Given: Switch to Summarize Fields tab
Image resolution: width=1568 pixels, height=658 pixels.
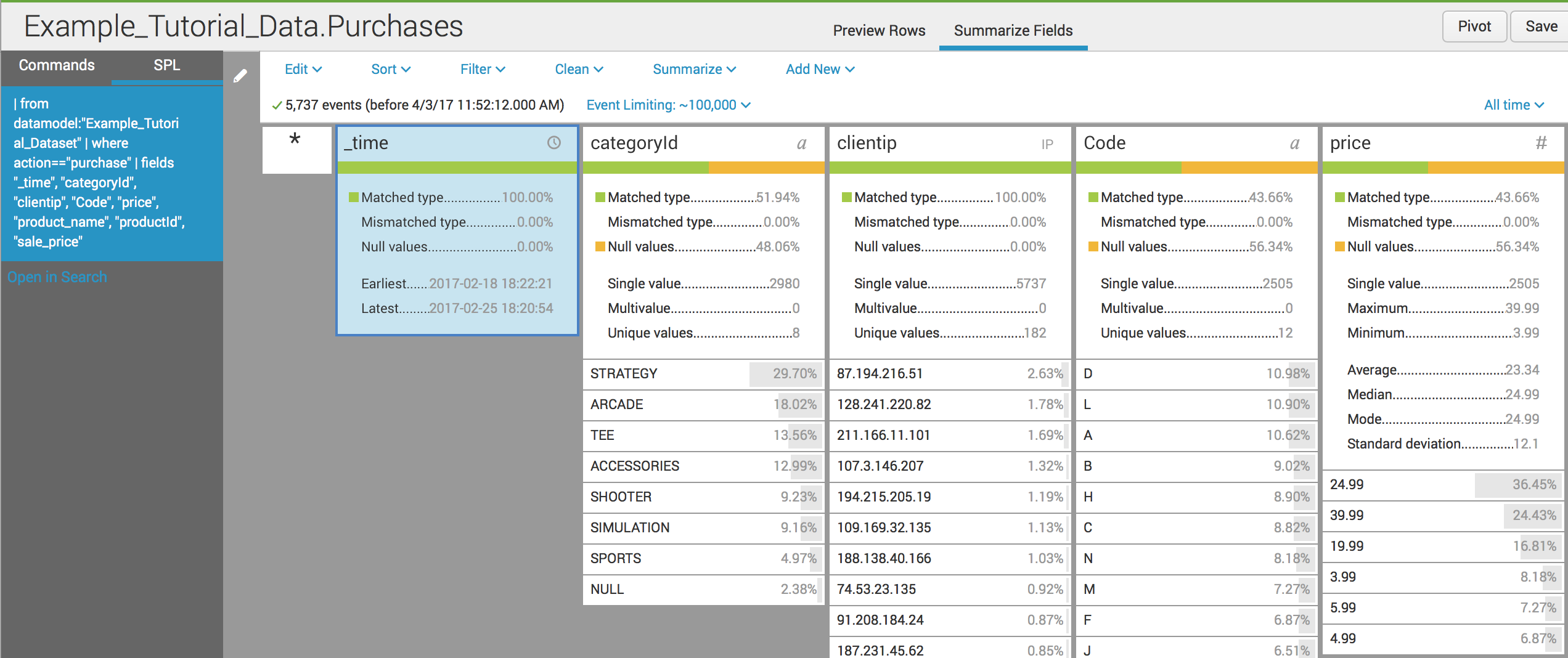Looking at the screenshot, I should (1013, 31).
